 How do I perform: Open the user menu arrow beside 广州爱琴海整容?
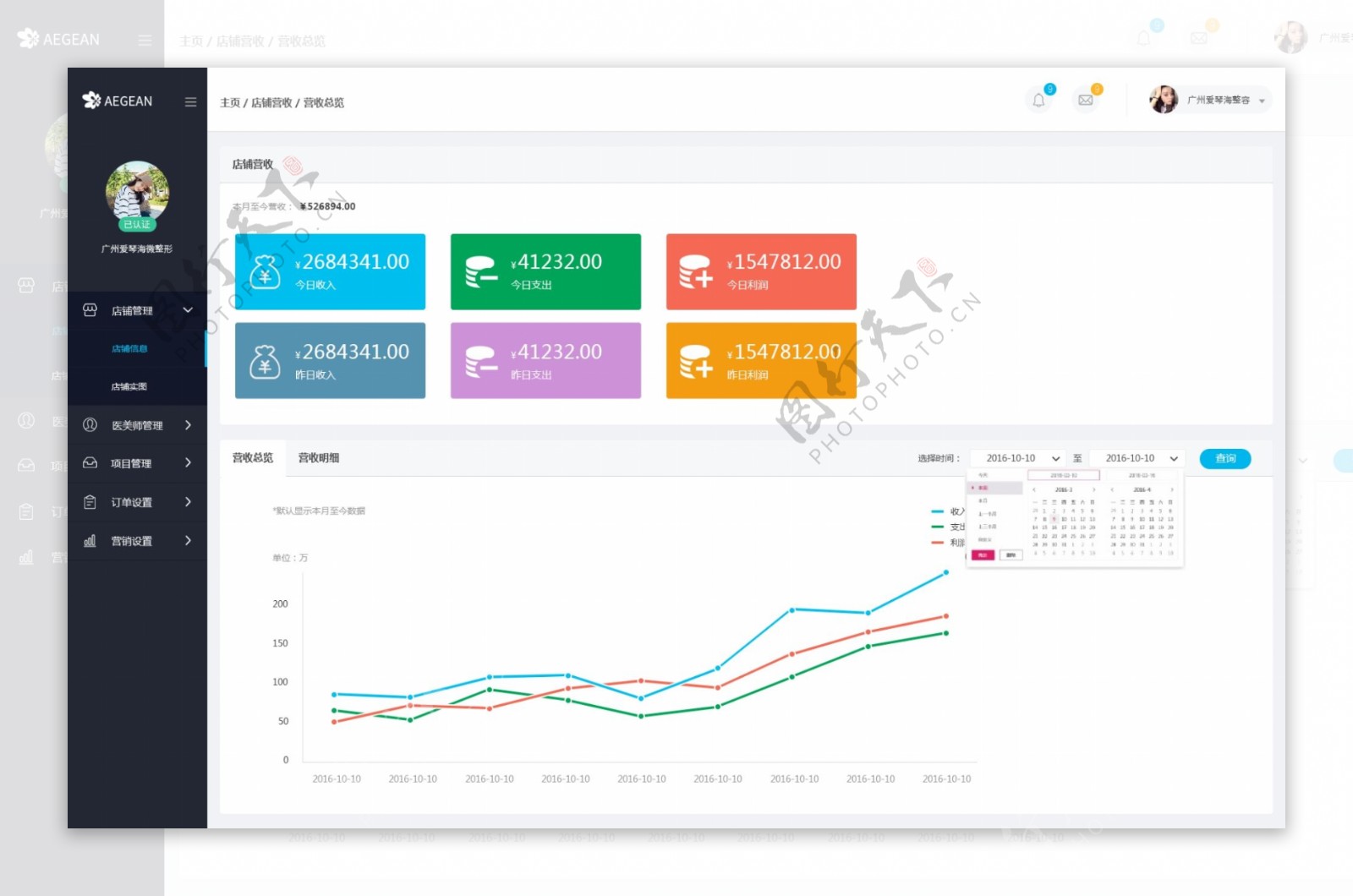tap(1262, 101)
